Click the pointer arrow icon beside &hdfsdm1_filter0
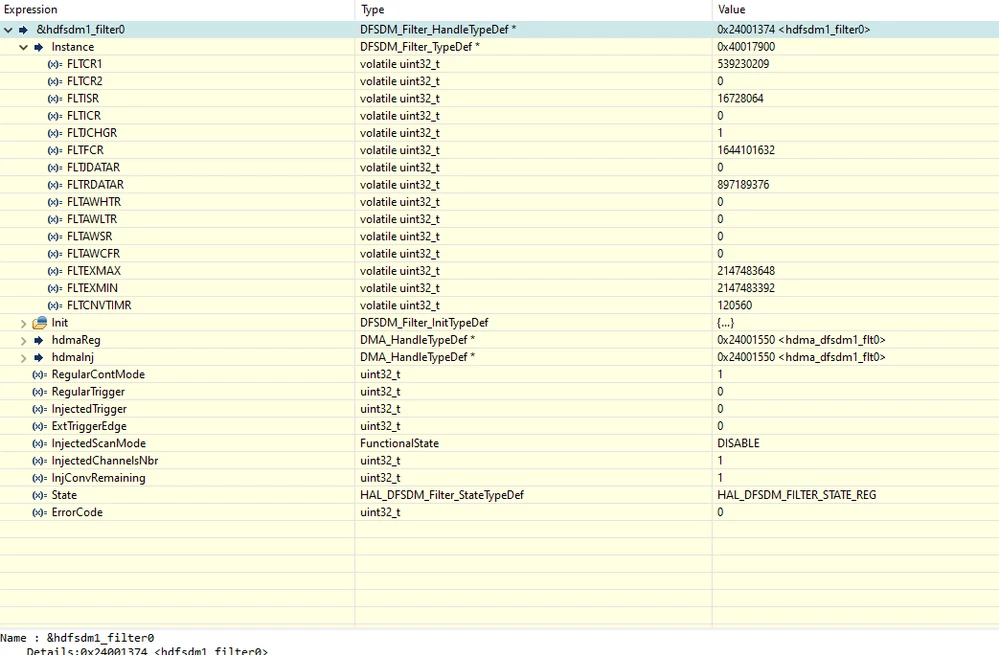This screenshot has height=655, width=999. 24,30
